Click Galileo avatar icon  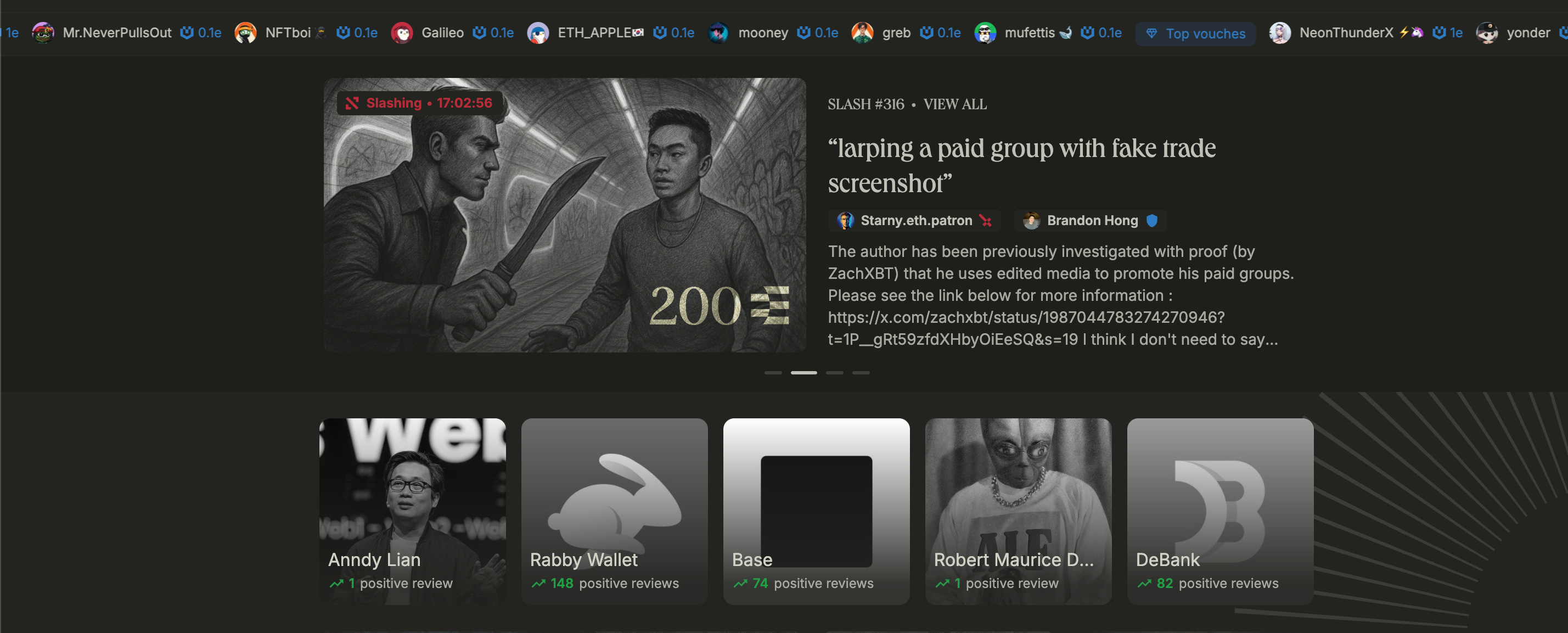[x=402, y=33]
